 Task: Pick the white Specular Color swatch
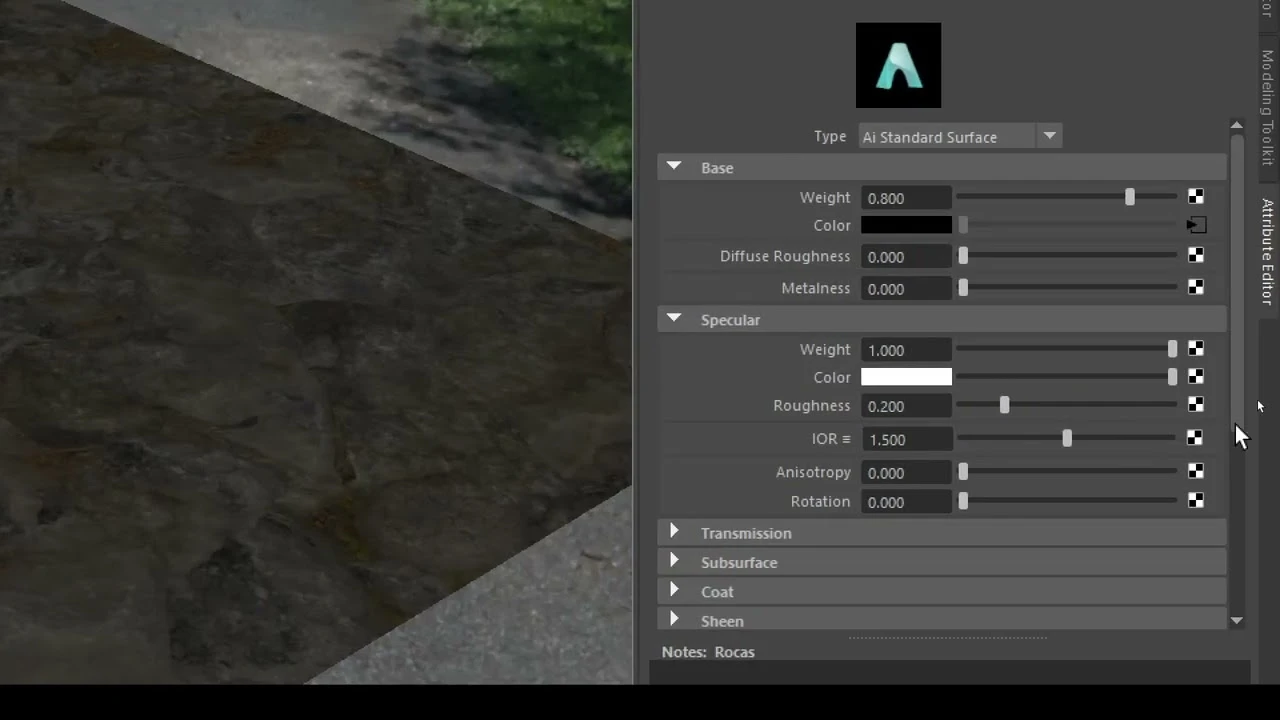tap(906, 377)
